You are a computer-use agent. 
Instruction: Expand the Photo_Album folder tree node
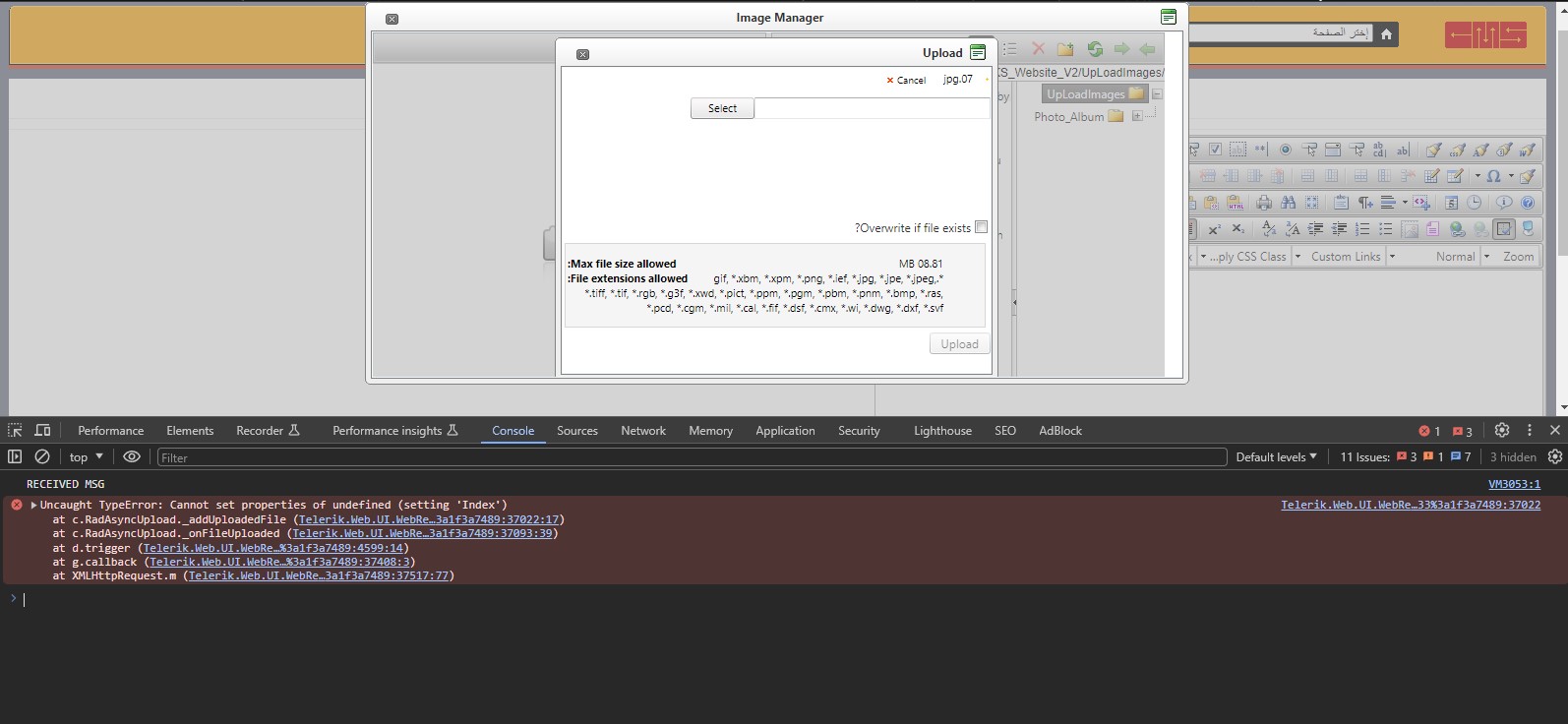pyautogui.click(x=1137, y=116)
